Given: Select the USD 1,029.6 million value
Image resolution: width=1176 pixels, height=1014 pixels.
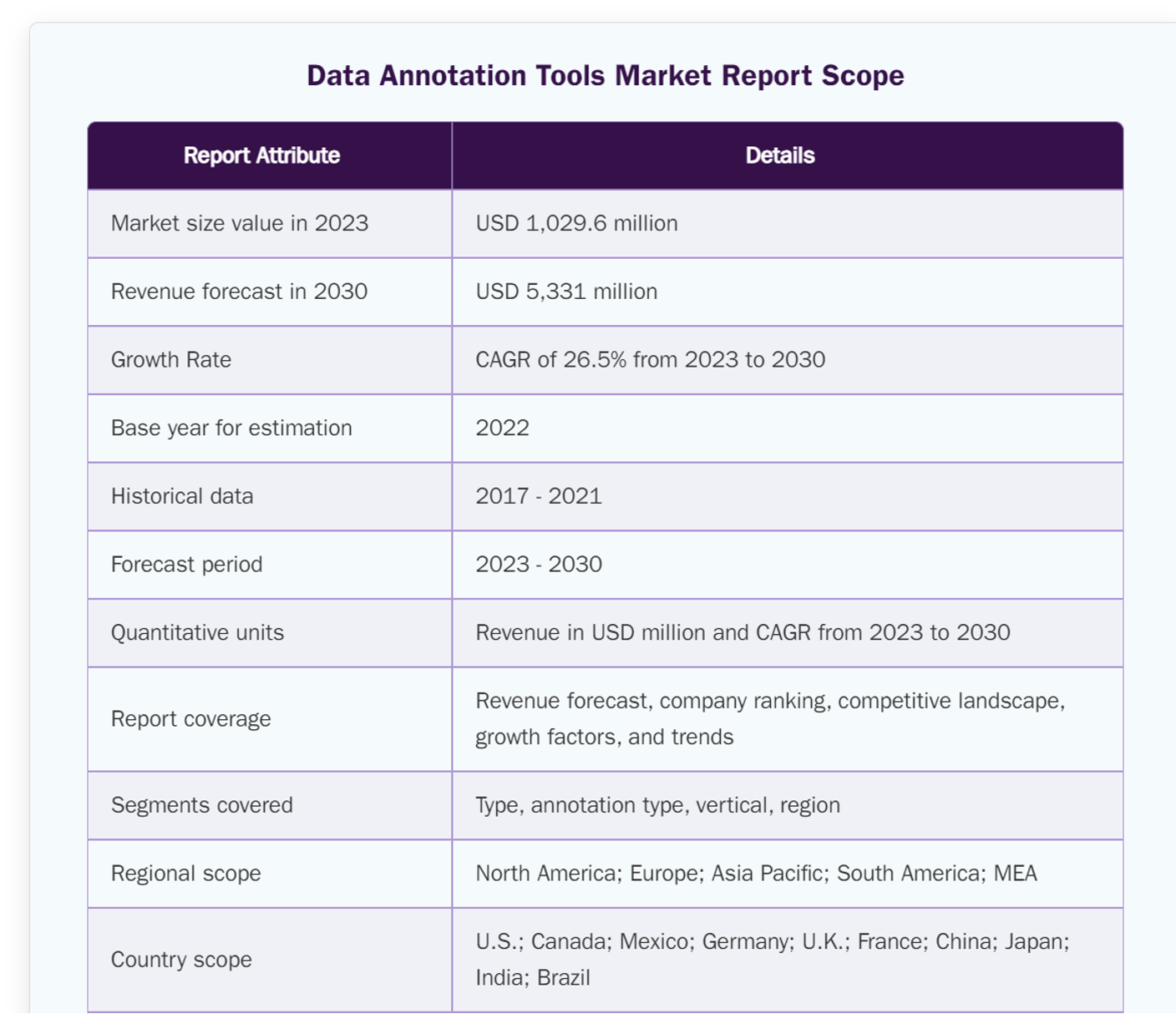Looking at the screenshot, I should click(x=576, y=223).
